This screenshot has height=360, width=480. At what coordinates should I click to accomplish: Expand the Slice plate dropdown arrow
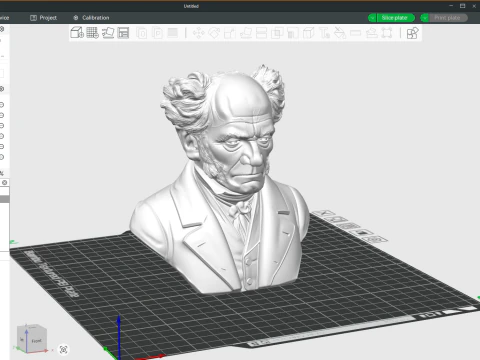[x=372, y=18]
